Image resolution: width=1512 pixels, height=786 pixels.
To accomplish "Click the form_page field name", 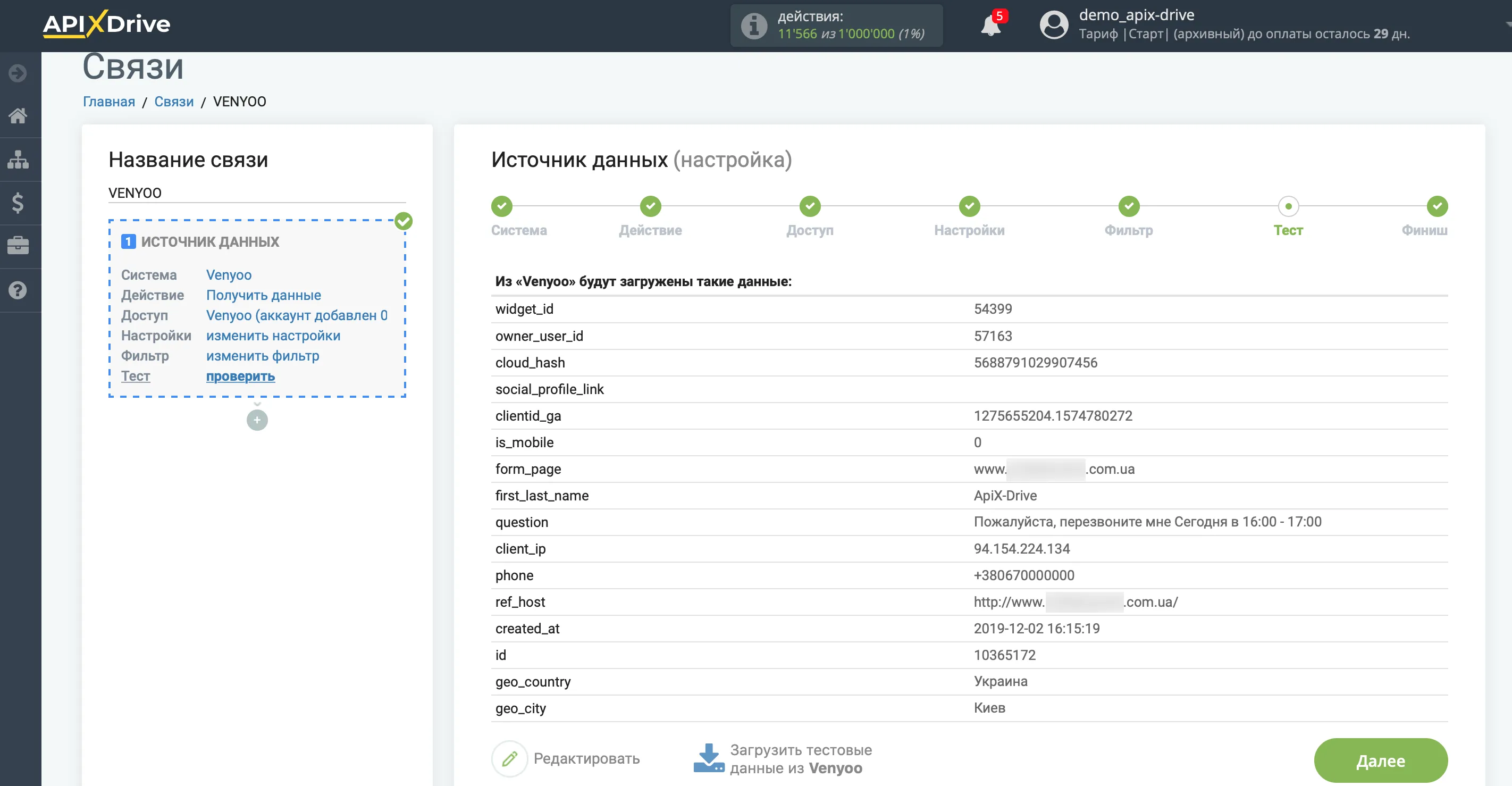I will point(528,469).
